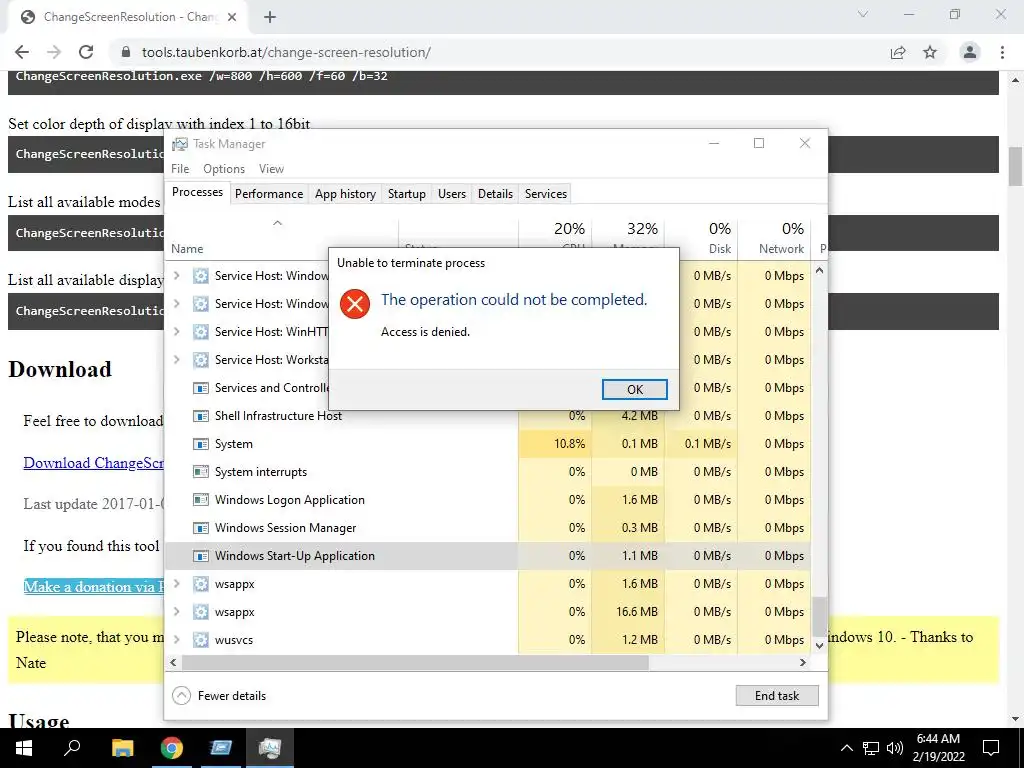Switch to the Performance tab
This screenshot has height=768, width=1024.
point(269,193)
